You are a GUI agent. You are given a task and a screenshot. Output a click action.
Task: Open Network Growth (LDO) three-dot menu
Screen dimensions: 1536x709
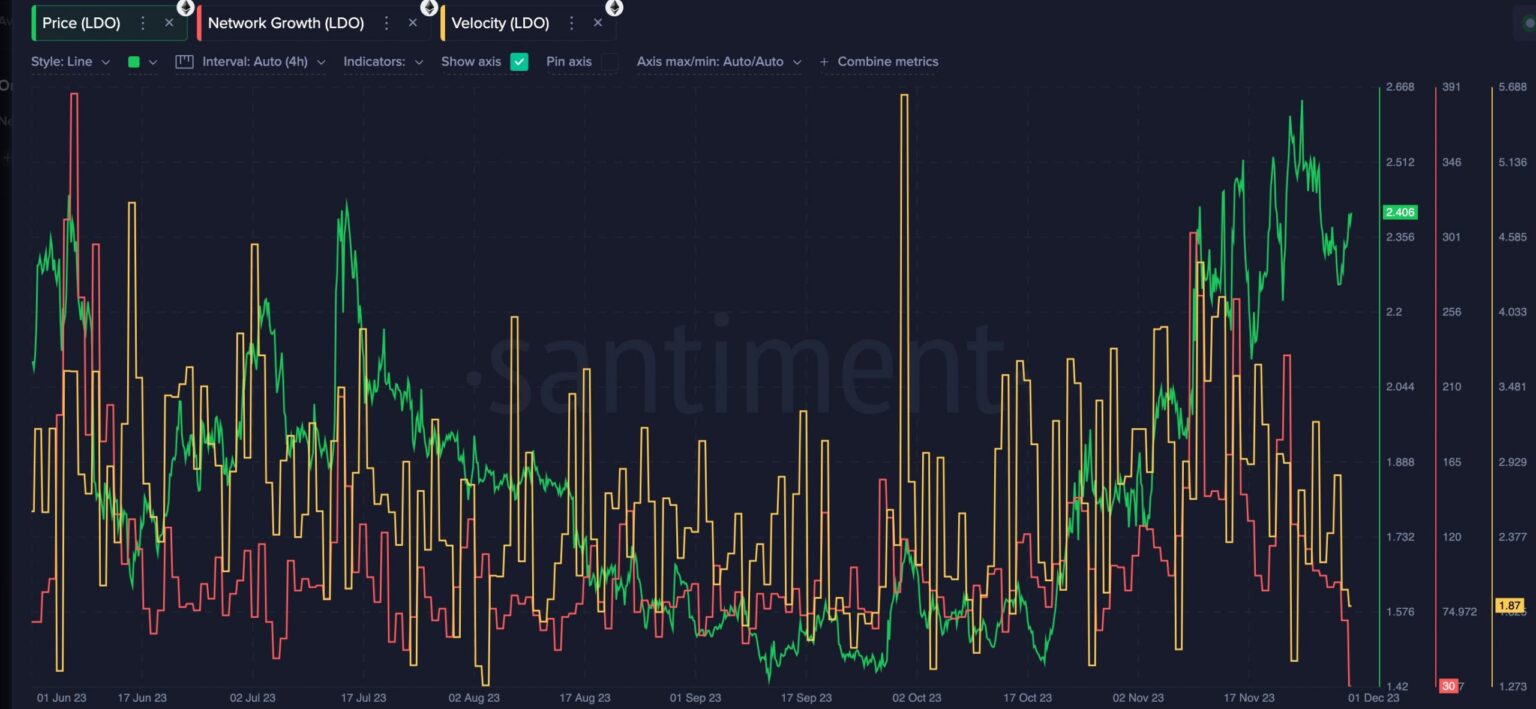click(387, 23)
